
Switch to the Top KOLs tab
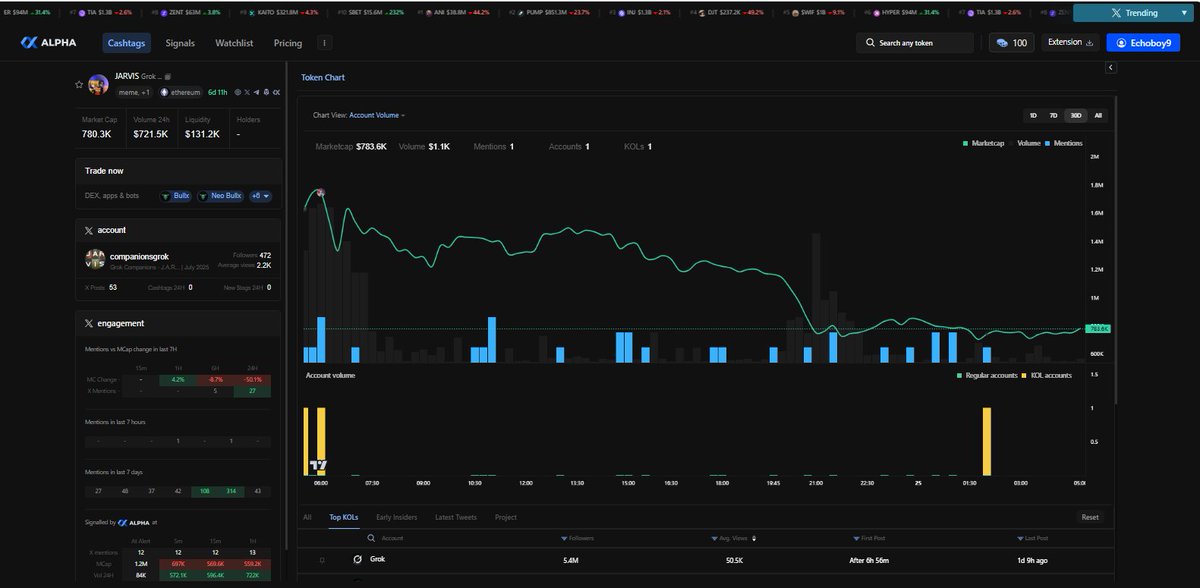pyautogui.click(x=344, y=517)
